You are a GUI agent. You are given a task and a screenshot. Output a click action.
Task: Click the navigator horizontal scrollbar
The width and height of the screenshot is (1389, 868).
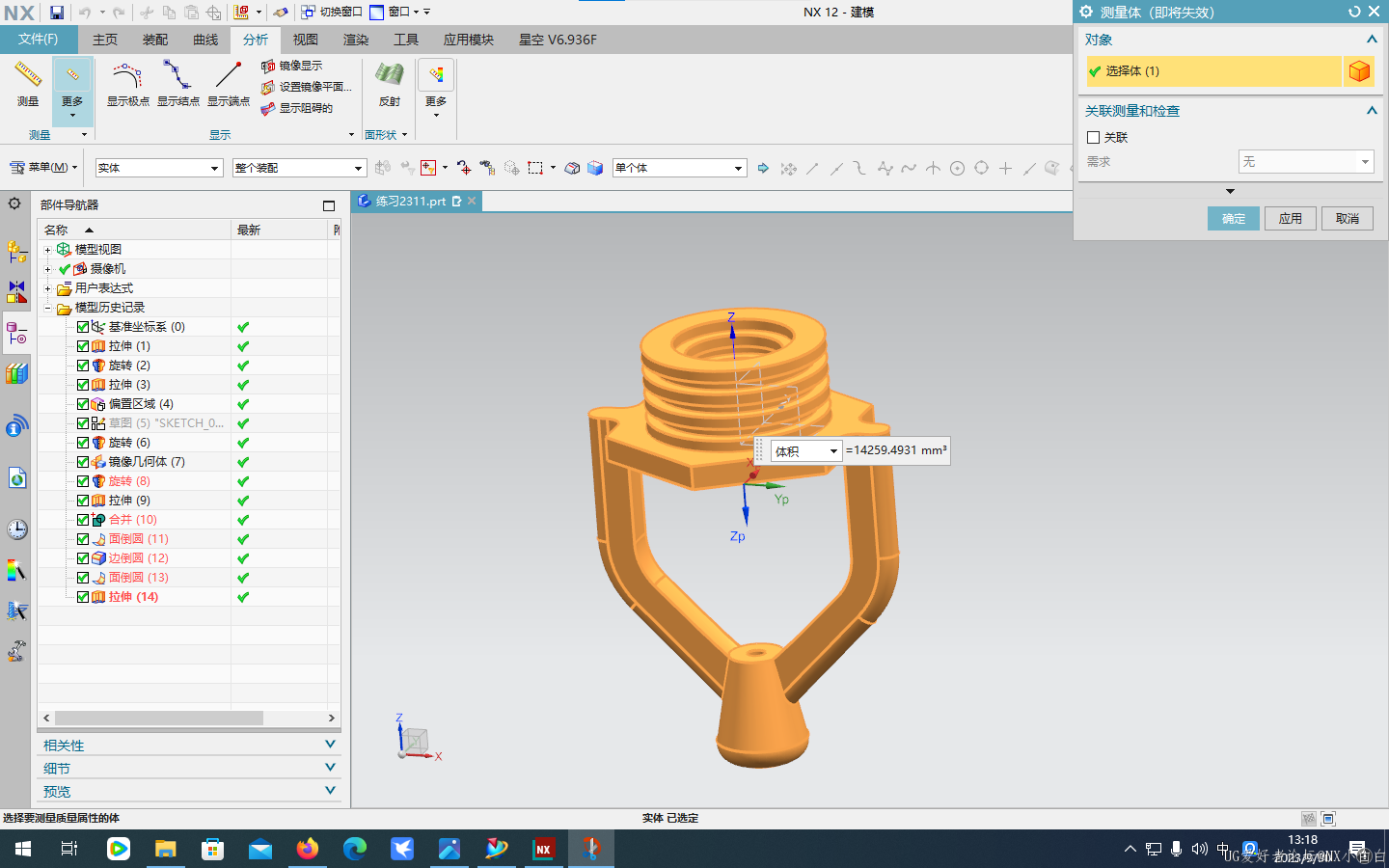(x=159, y=718)
